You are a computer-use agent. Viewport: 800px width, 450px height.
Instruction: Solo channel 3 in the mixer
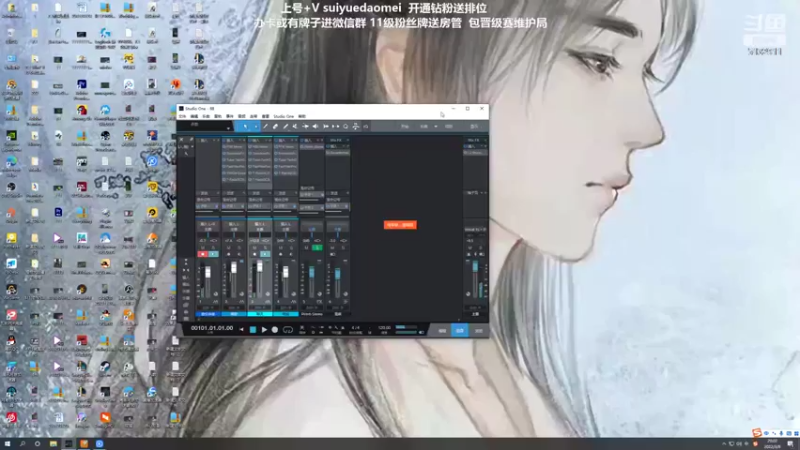pyautogui.click(x=265, y=247)
